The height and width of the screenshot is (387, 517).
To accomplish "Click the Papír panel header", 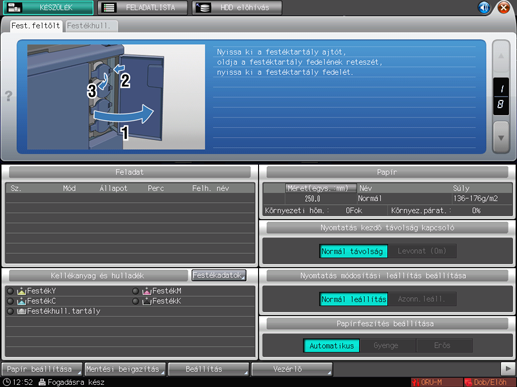I will click(387, 172).
